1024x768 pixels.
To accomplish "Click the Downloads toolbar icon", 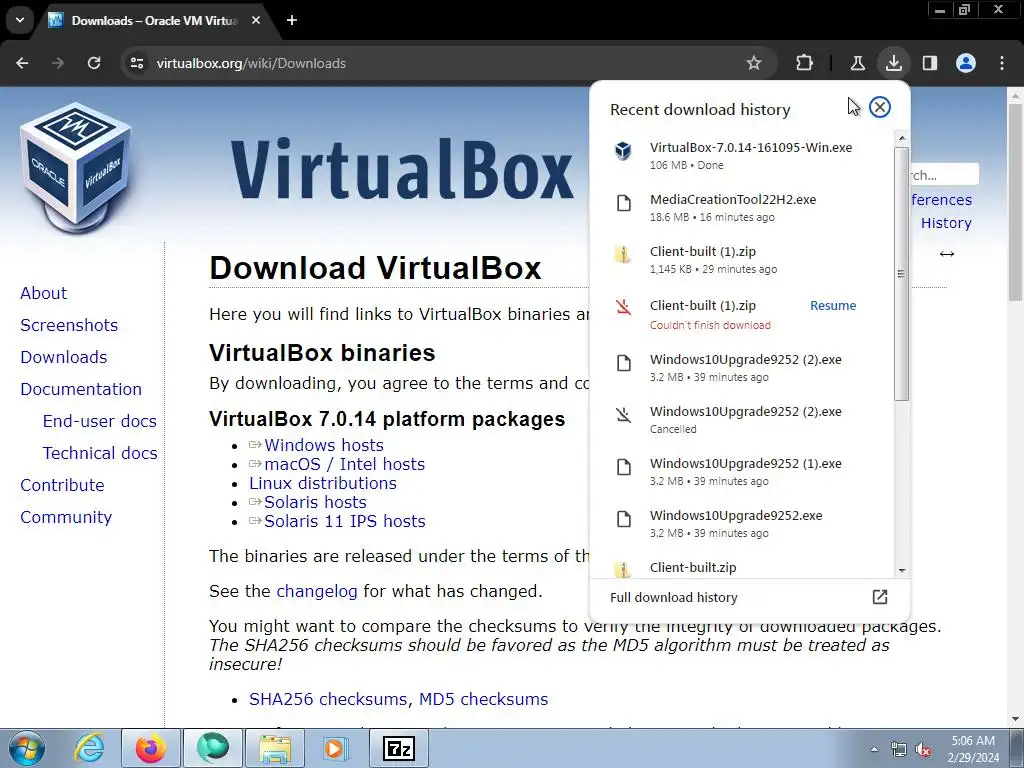I will pos(893,63).
